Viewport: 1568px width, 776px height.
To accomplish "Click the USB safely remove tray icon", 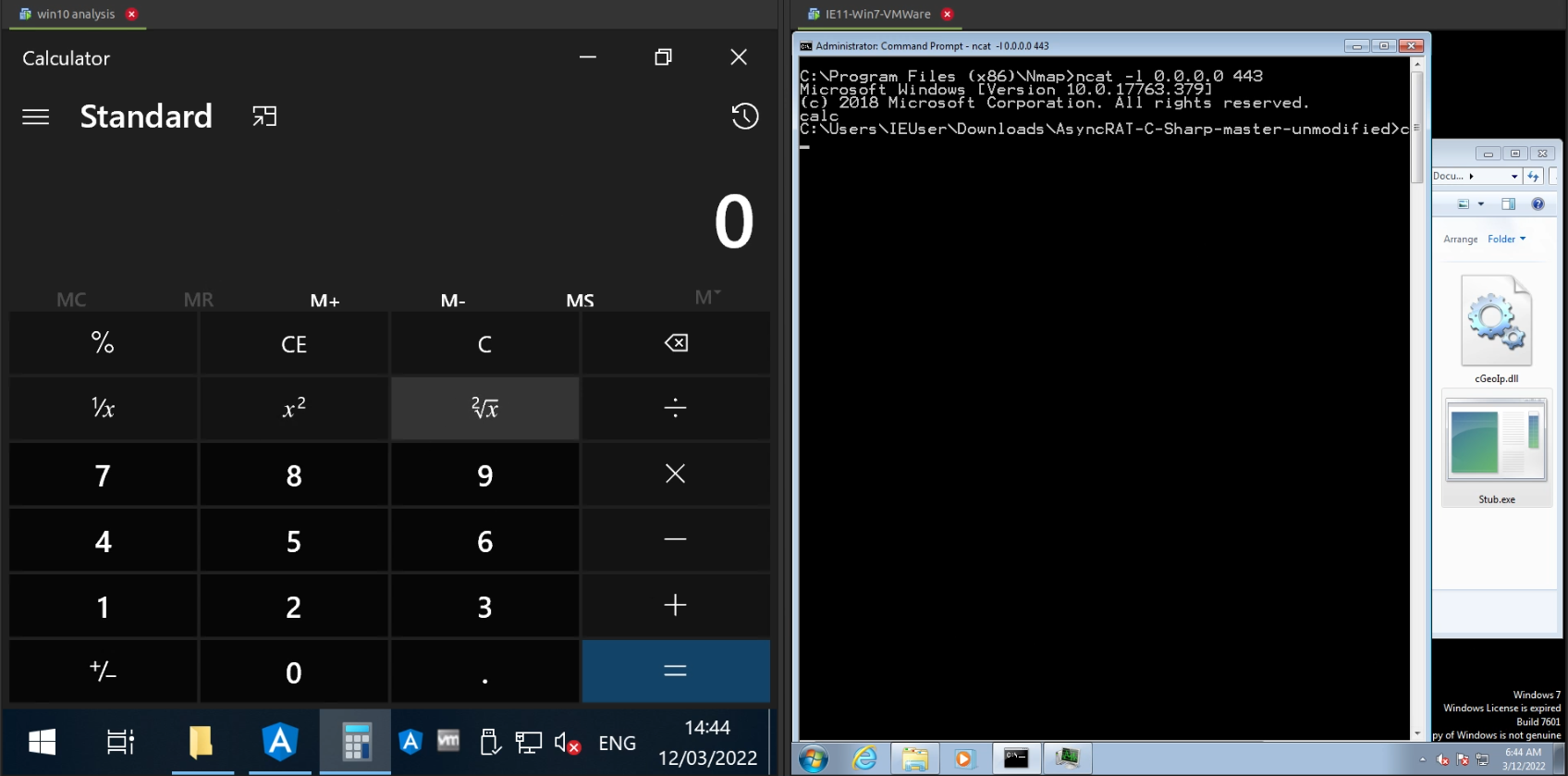I will point(490,742).
